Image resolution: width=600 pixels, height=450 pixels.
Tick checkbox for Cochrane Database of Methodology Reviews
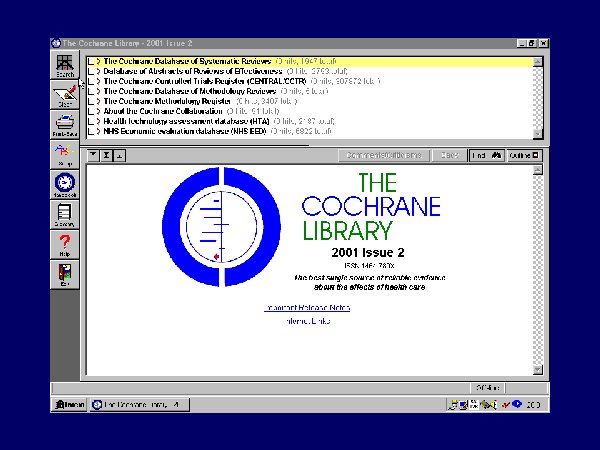(91, 91)
